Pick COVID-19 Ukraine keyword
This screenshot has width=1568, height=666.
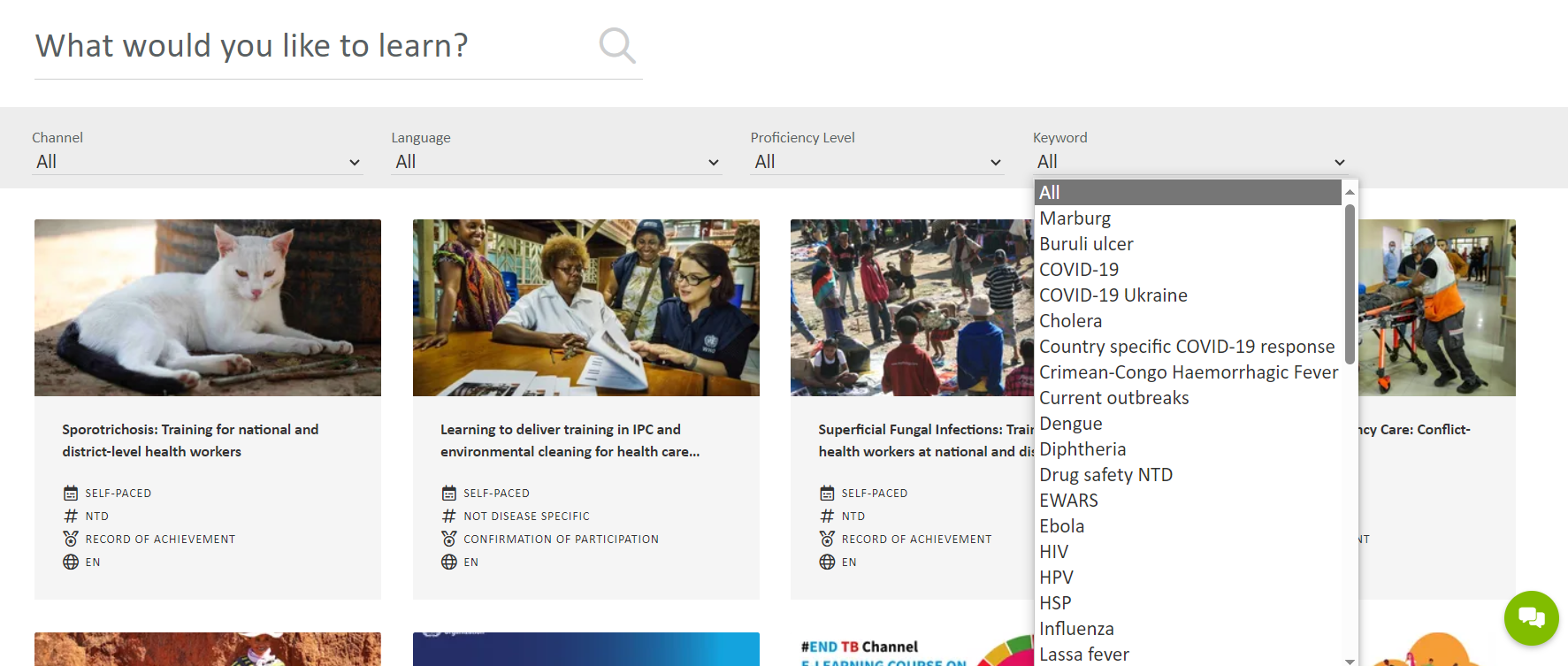tap(1188, 295)
